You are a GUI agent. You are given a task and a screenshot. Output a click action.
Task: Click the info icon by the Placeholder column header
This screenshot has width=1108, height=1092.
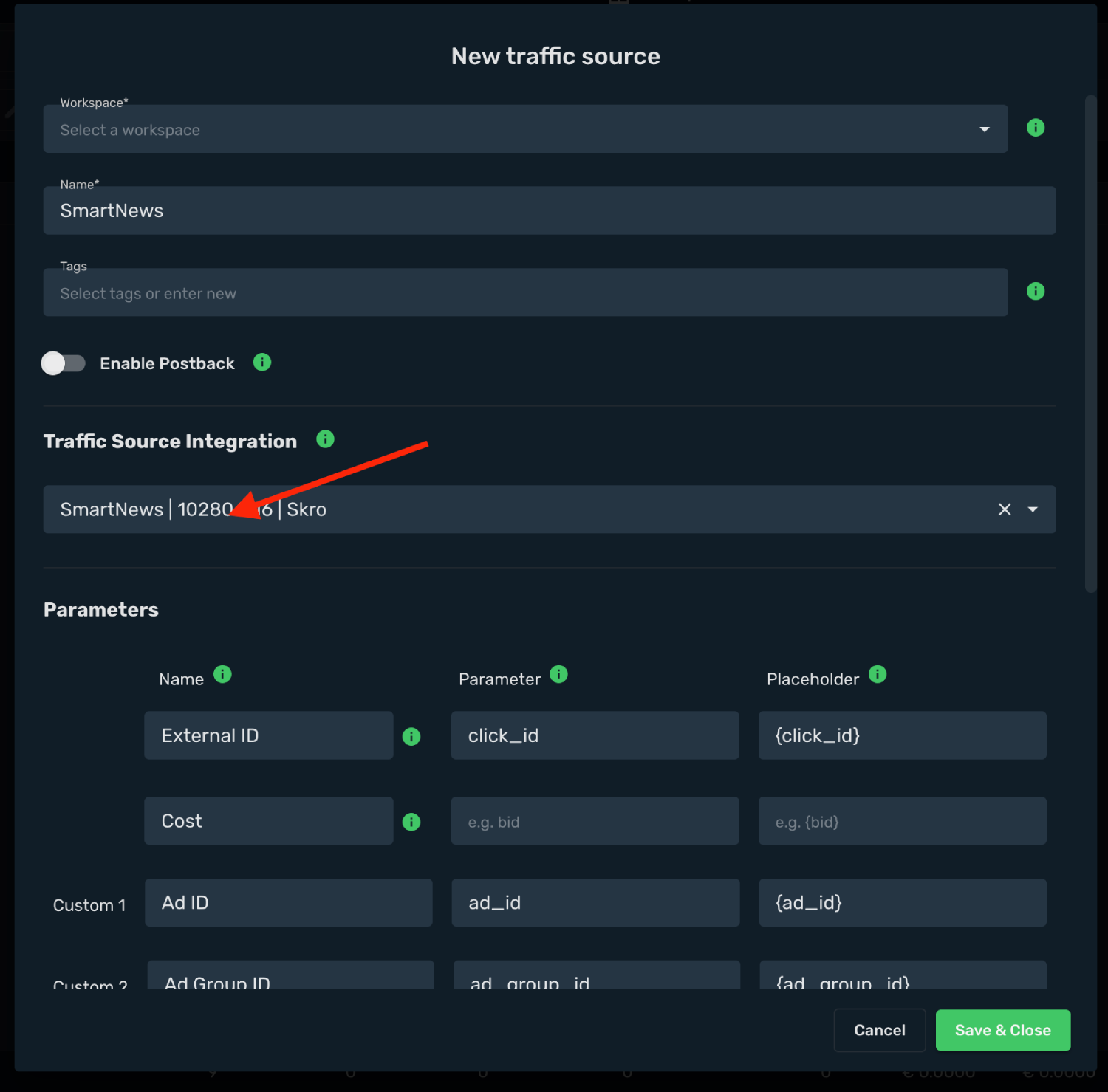click(x=878, y=674)
